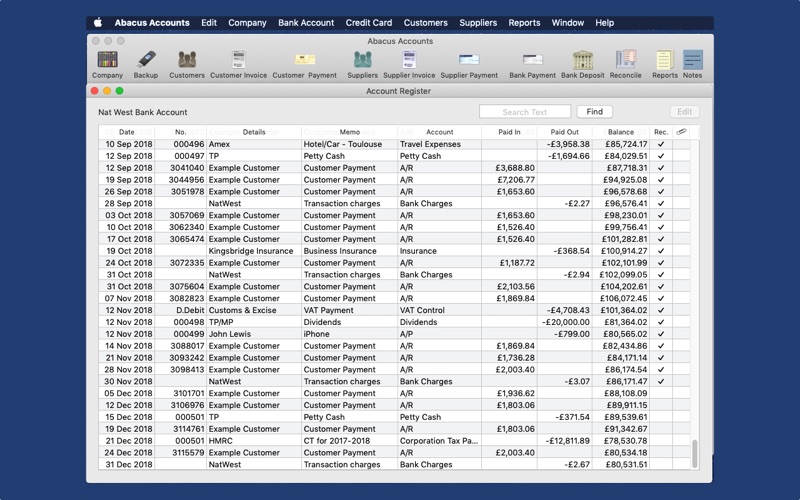Select the -£12,811.89 paid out amount
The width and height of the screenshot is (800, 500).
(x=565, y=441)
